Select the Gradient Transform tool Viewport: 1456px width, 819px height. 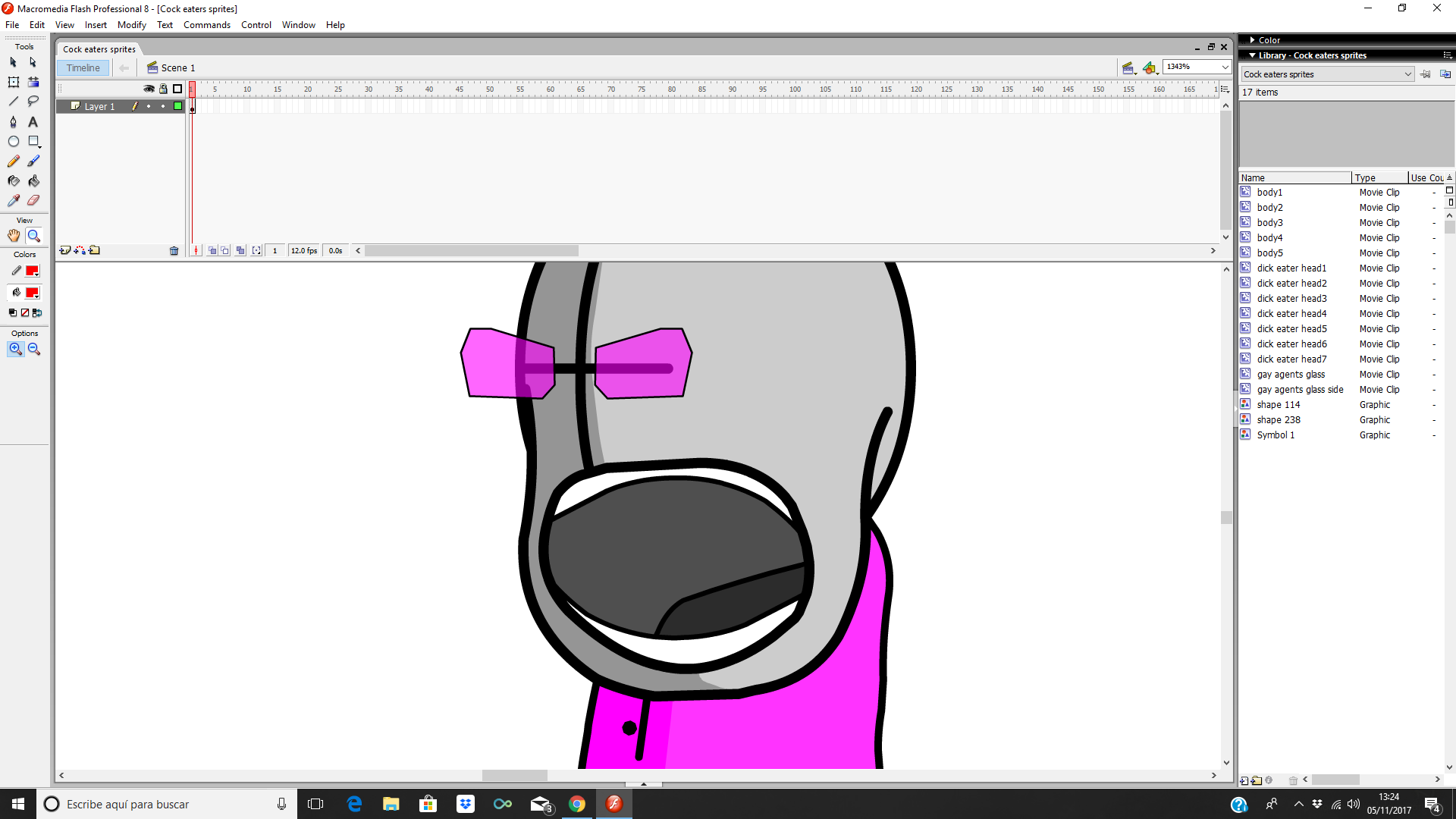pos(33,82)
